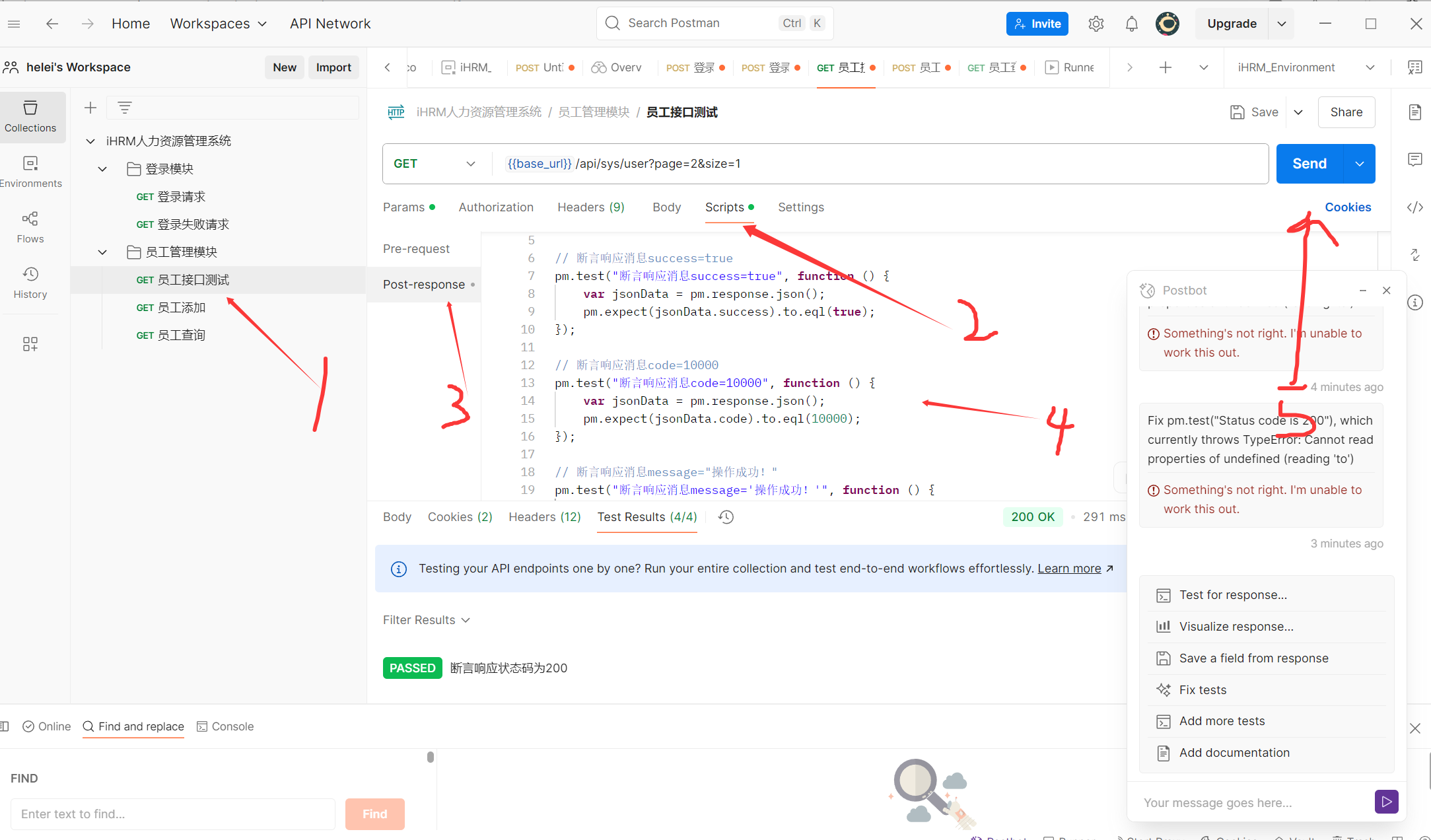Screen dimensions: 1431x840
Task: Open the code snippet icon
Action: [x=1414, y=207]
